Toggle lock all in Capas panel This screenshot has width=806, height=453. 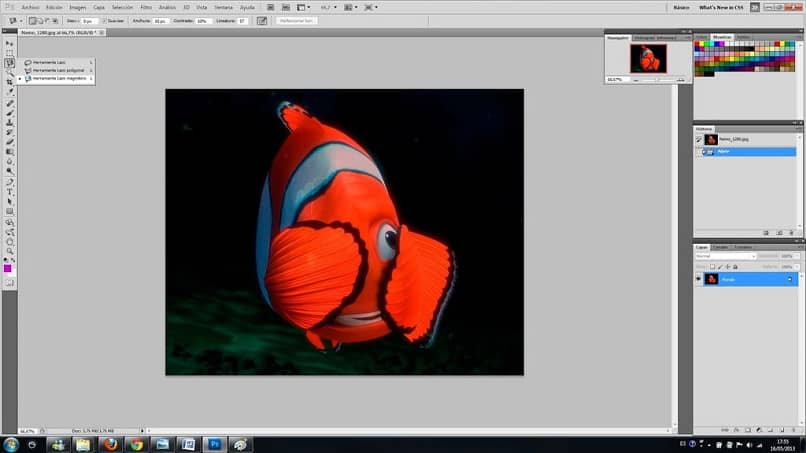pyautogui.click(x=735, y=267)
